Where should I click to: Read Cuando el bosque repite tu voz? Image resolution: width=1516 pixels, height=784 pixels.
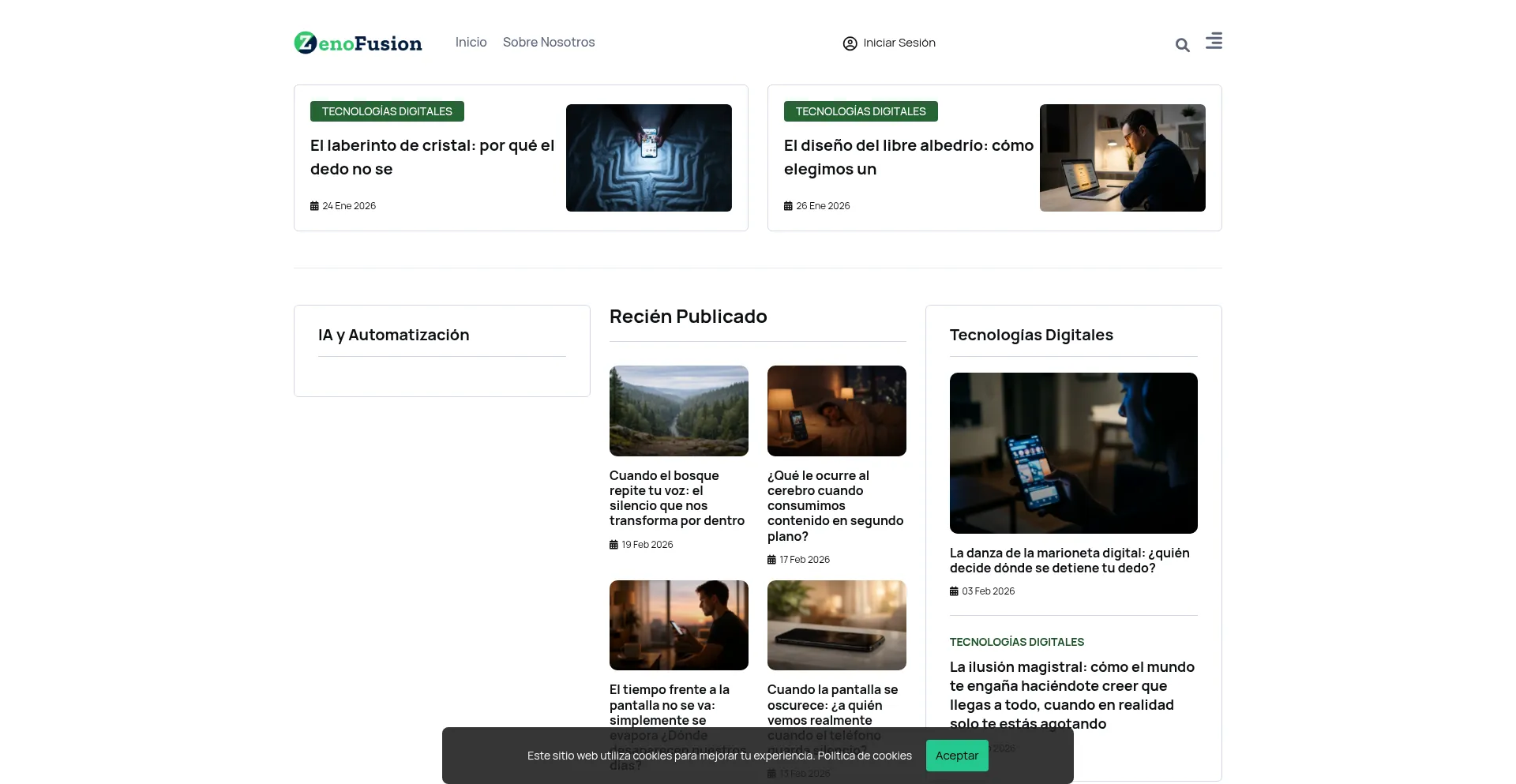click(677, 498)
